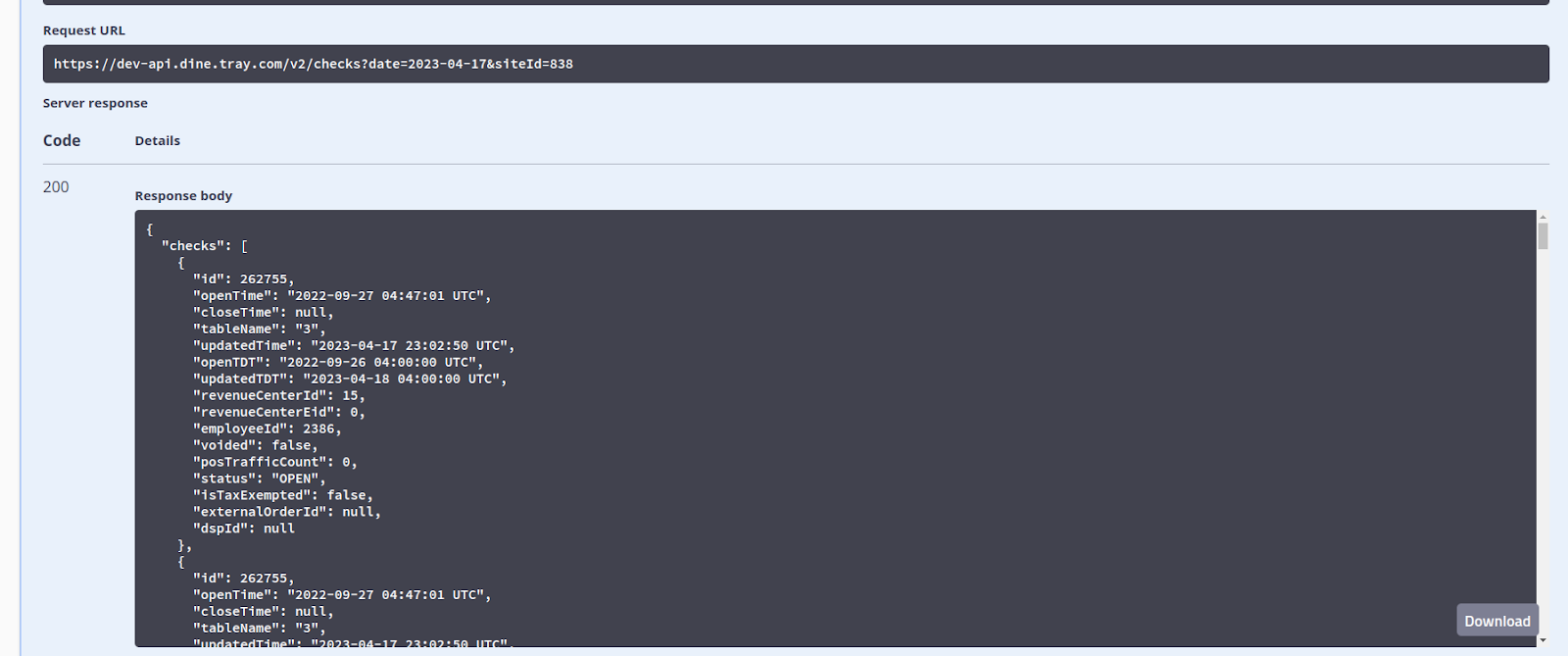Viewport: 1568px width, 656px height.
Task: Click the second check's "id": 262755 line
Action: (244, 579)
